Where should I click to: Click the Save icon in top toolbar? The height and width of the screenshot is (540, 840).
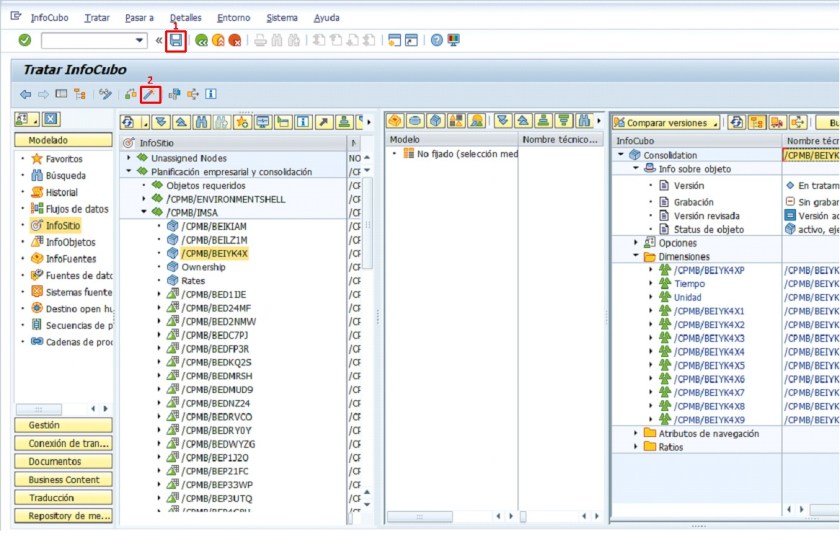point(176,40)
